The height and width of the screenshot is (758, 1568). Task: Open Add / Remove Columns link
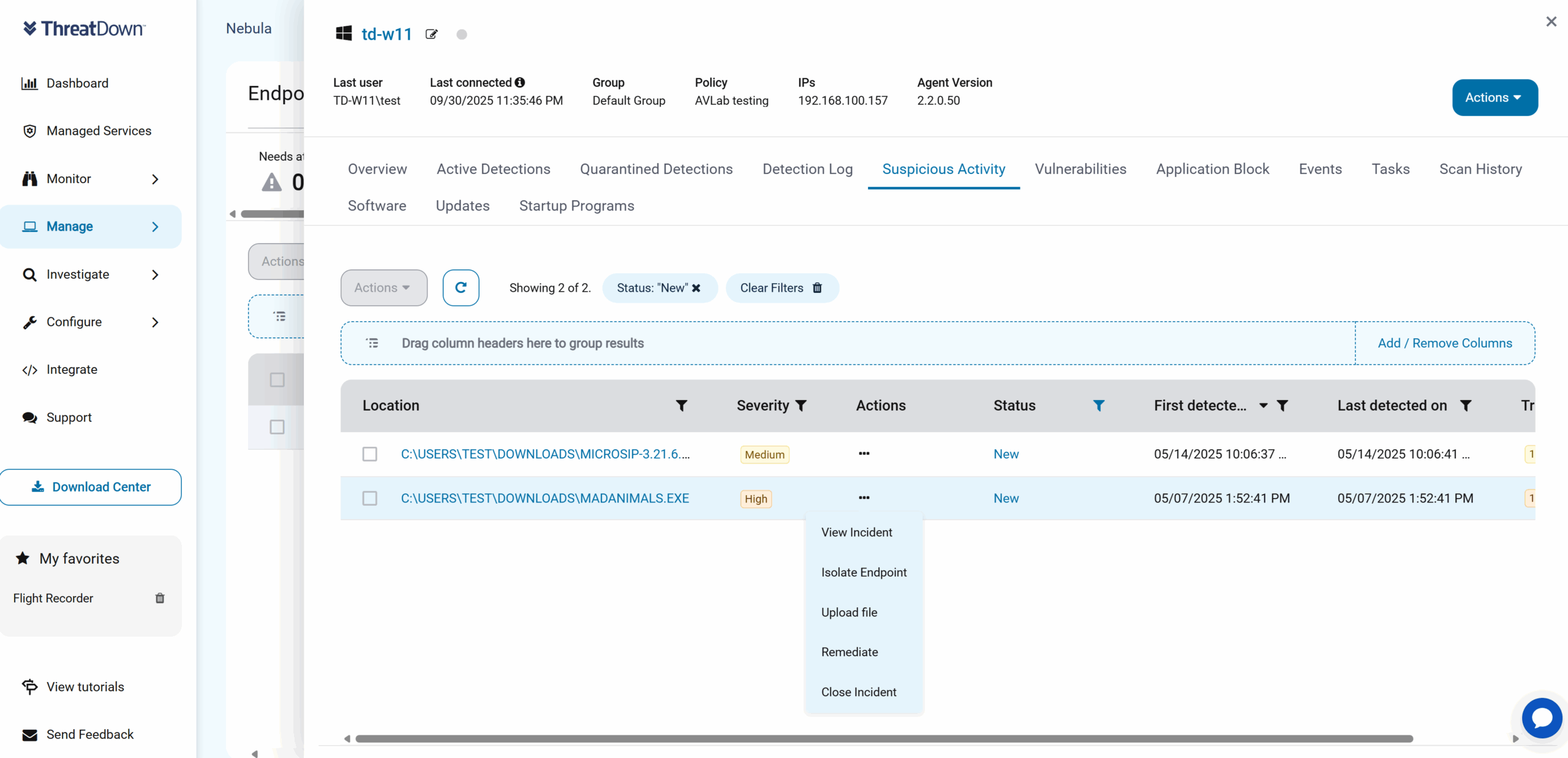coord(1445,343)
